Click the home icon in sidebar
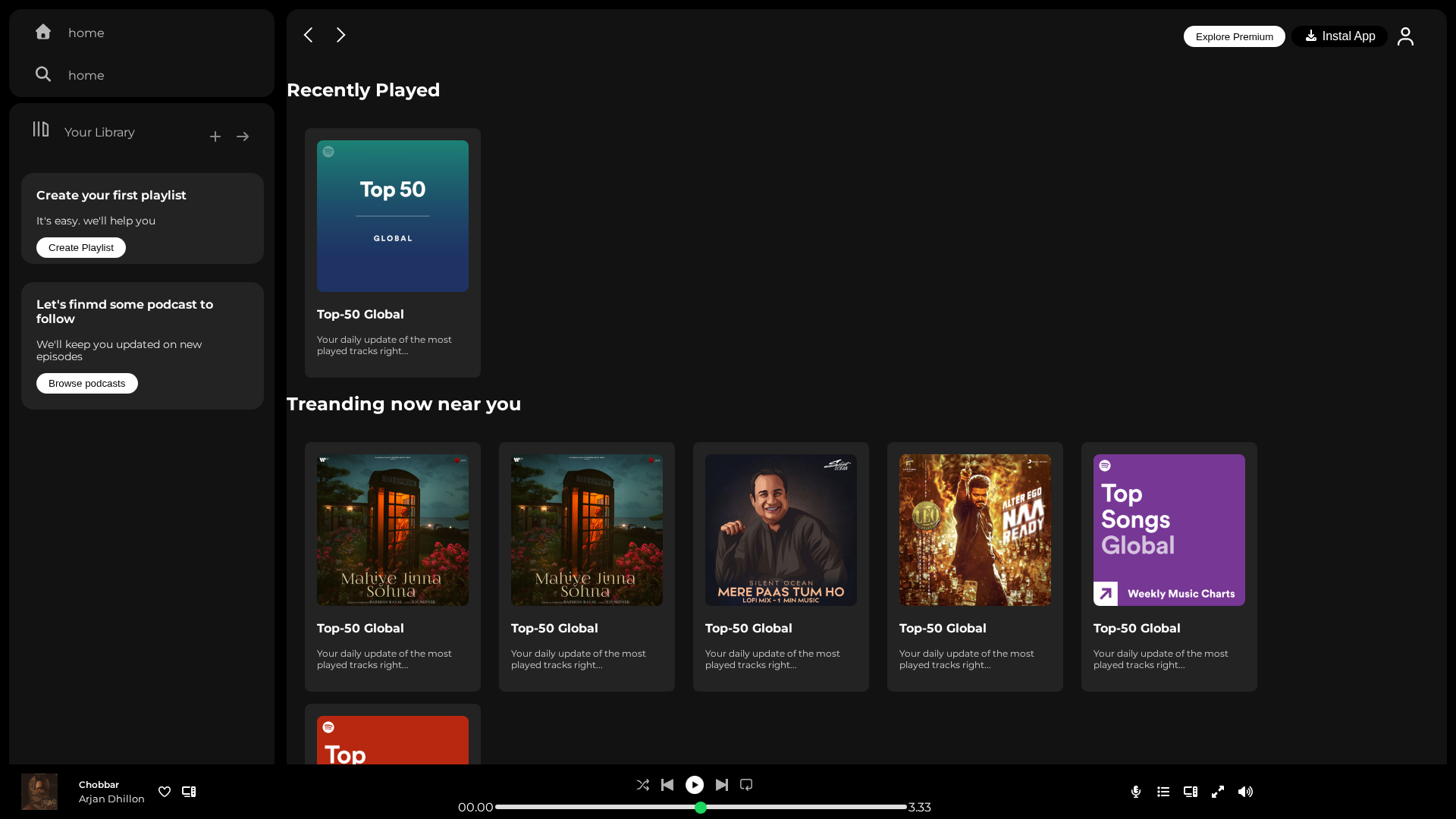The height and width of the screenshot is (819, 1456). (x=43, y=32)
